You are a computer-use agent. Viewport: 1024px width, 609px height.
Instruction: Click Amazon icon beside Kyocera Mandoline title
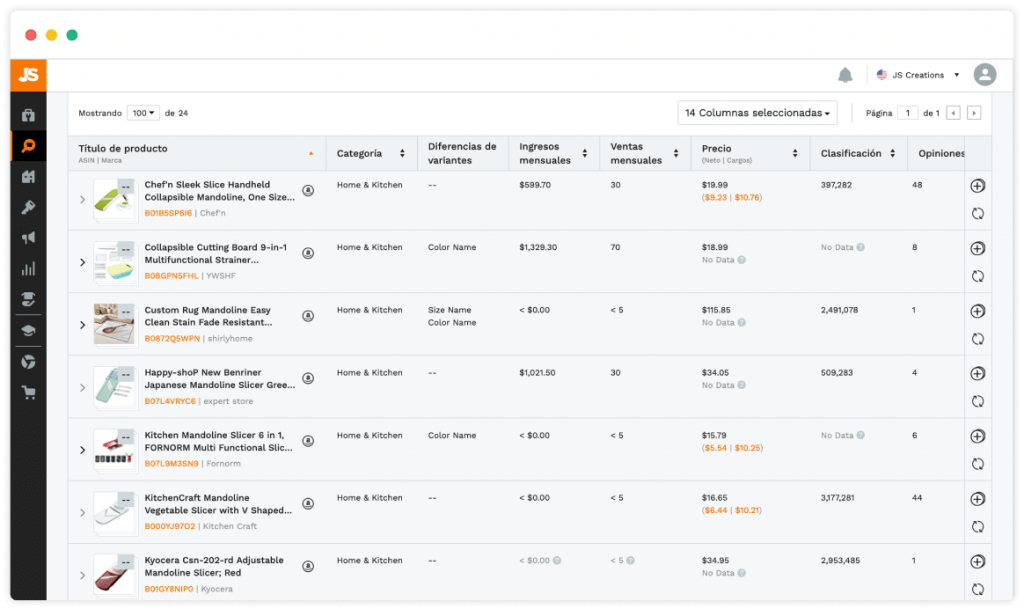[x=308, y=567]
